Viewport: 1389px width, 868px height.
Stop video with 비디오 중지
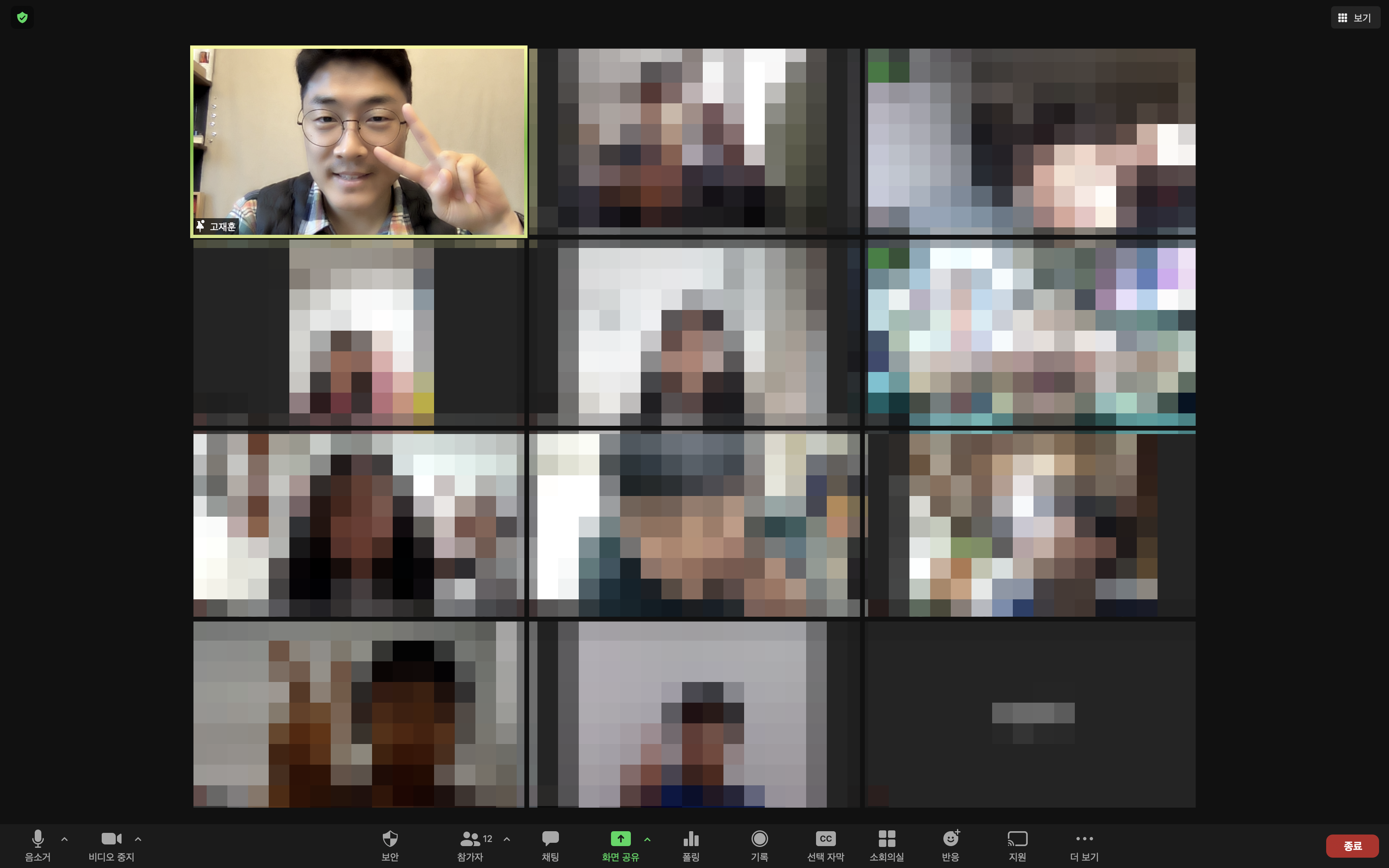tap(111, 844)
